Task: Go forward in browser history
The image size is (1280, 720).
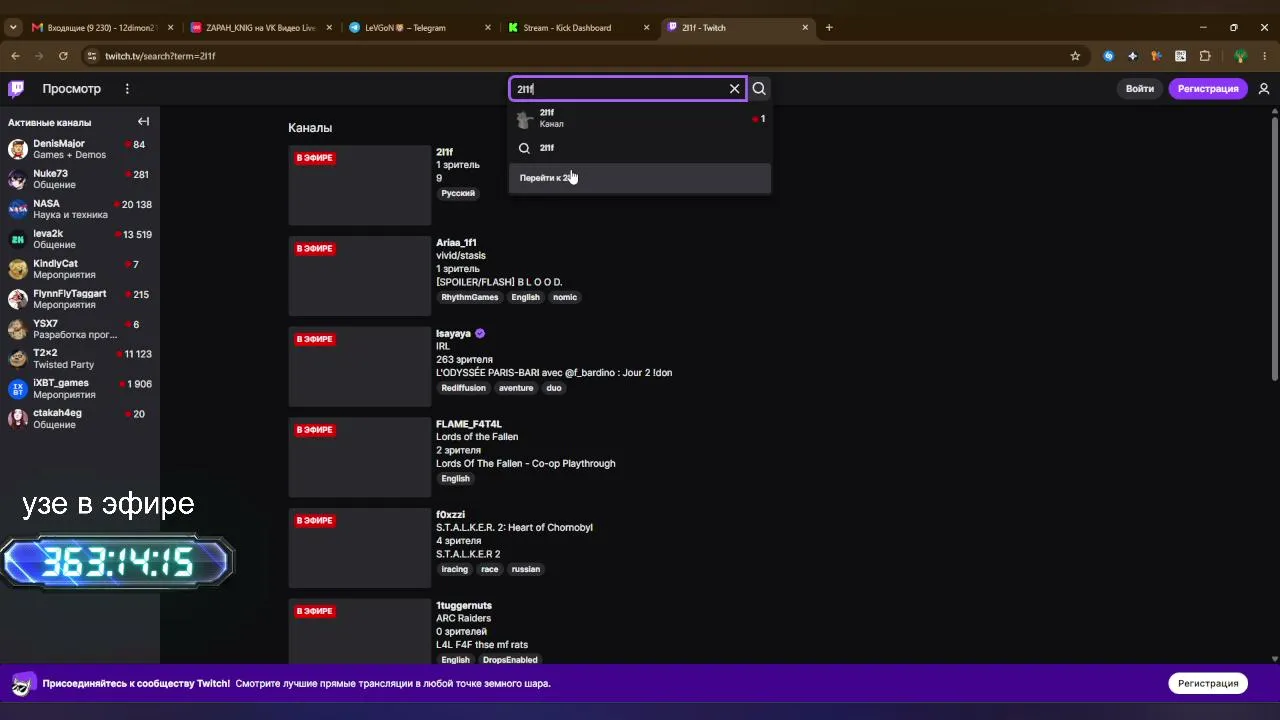Action: point(39,56)
